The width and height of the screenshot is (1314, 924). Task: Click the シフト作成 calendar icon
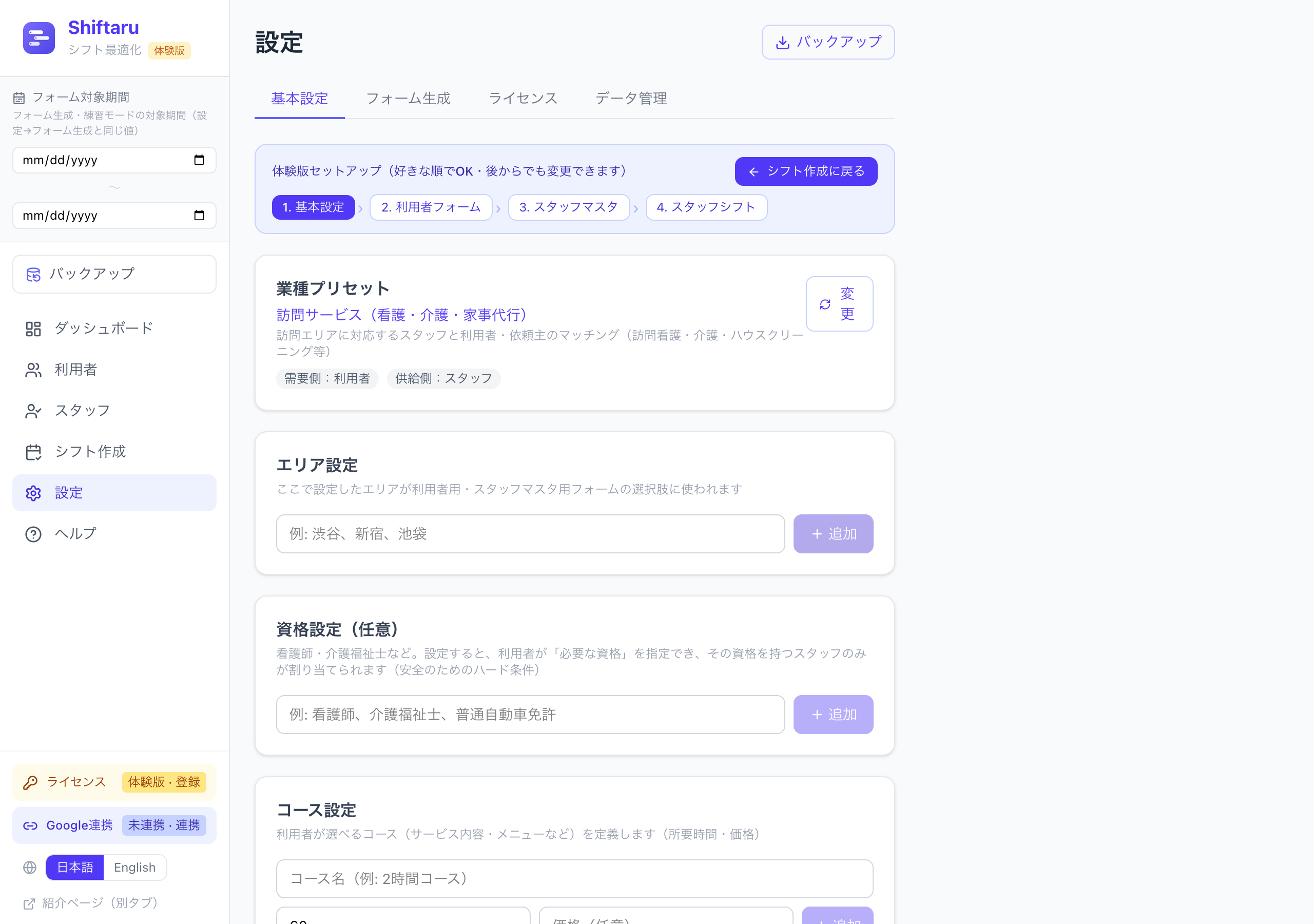pyautogui.click(x=33, y=452)
